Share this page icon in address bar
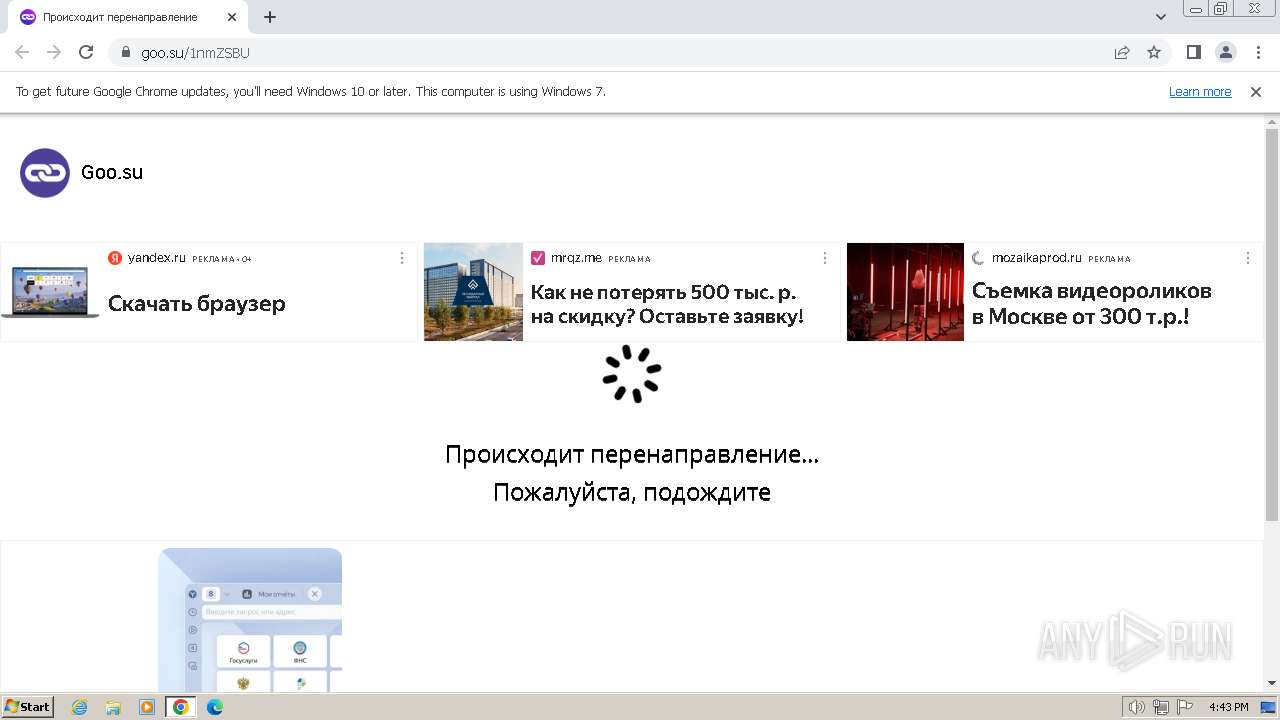Viewport: 1280px width, 720px height. coord(1122,53)
